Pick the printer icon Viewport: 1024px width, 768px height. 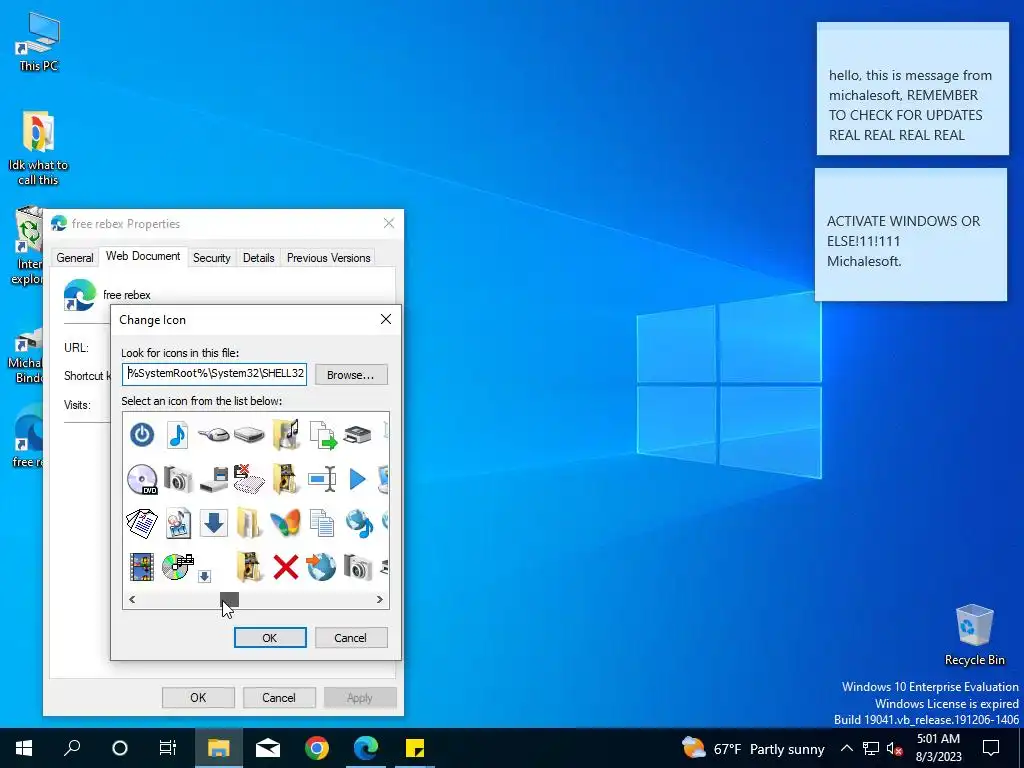coord(357,434)
